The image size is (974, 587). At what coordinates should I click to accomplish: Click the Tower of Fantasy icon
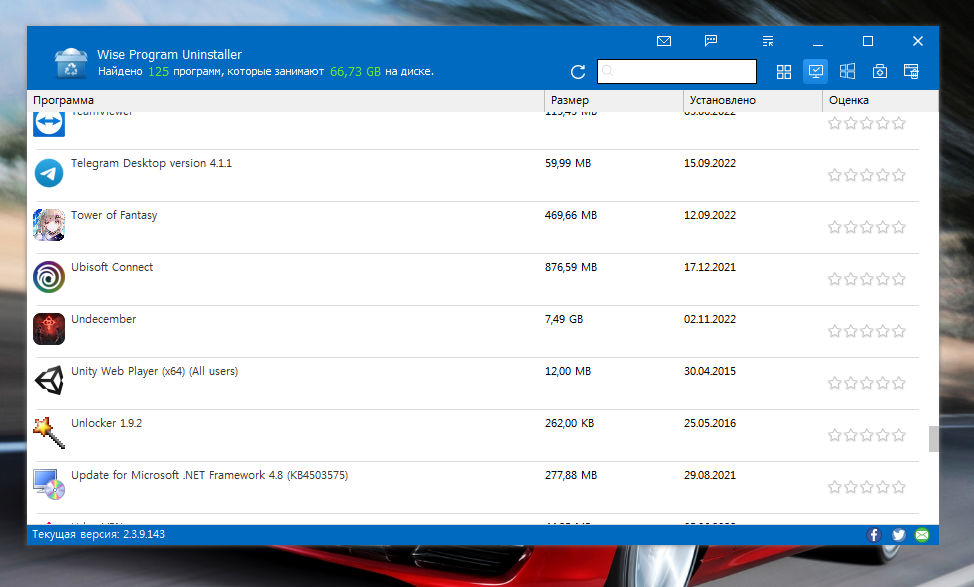coord(49,225)
